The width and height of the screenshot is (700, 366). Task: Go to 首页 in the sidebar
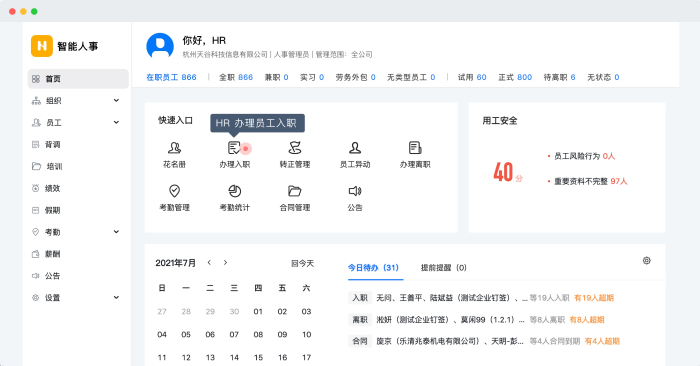click(x=78, y=79)
